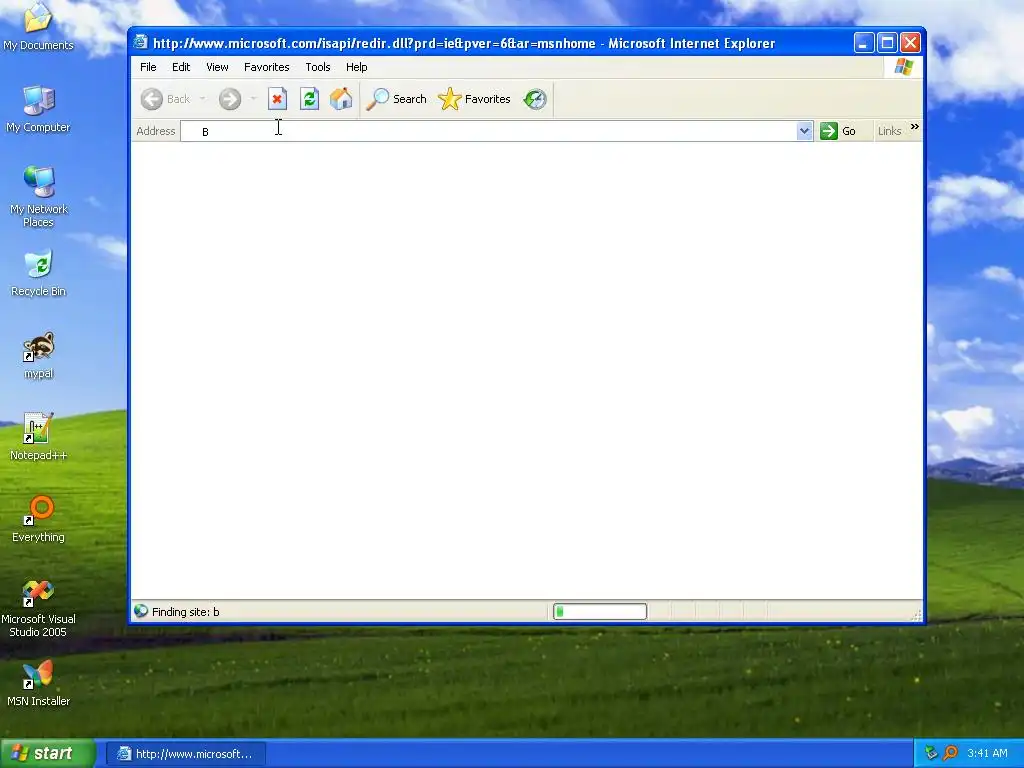Expand the Links toolbar chevron

[915, 127]
